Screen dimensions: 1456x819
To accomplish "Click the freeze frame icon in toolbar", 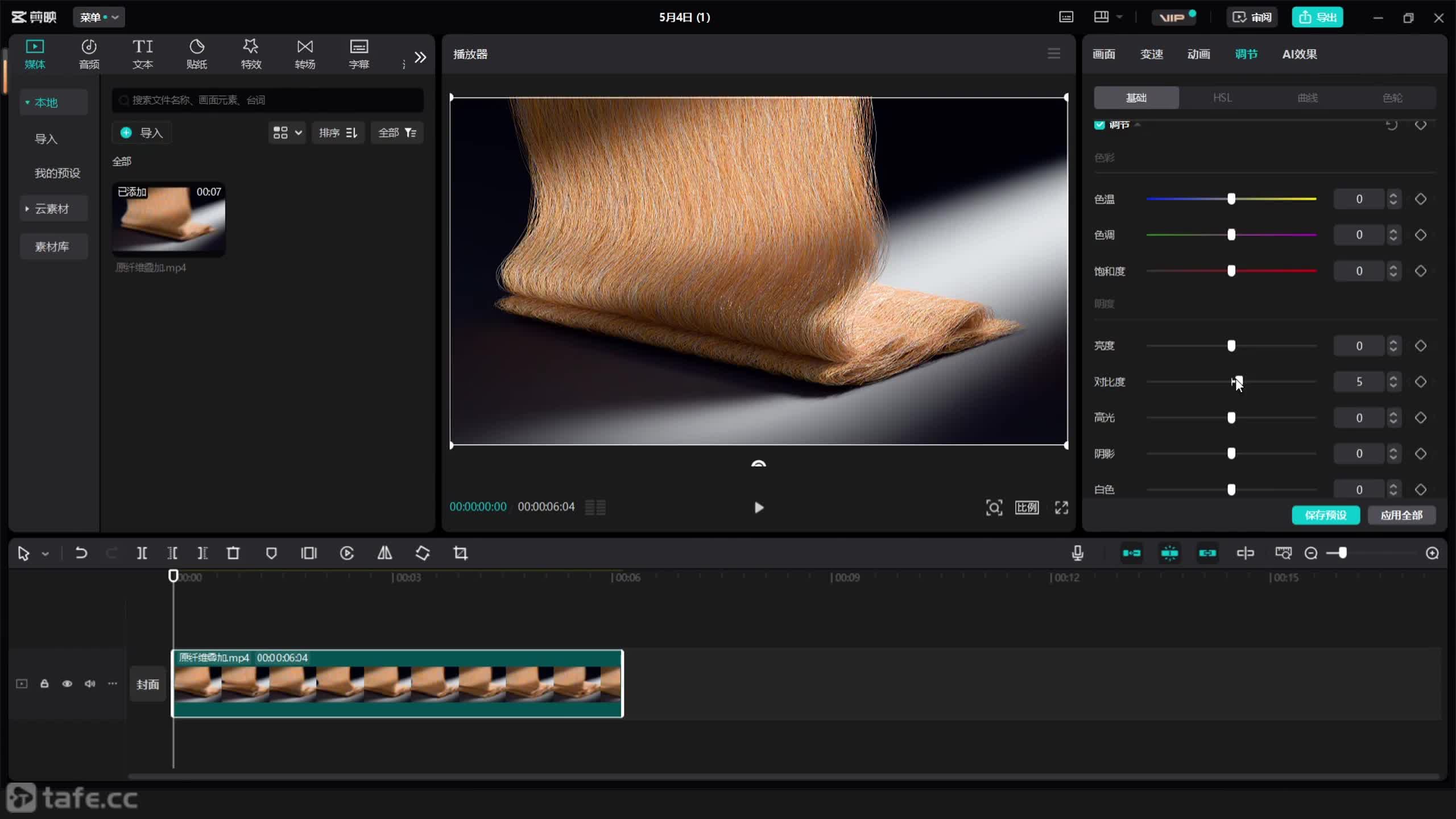I will (309, 553).
